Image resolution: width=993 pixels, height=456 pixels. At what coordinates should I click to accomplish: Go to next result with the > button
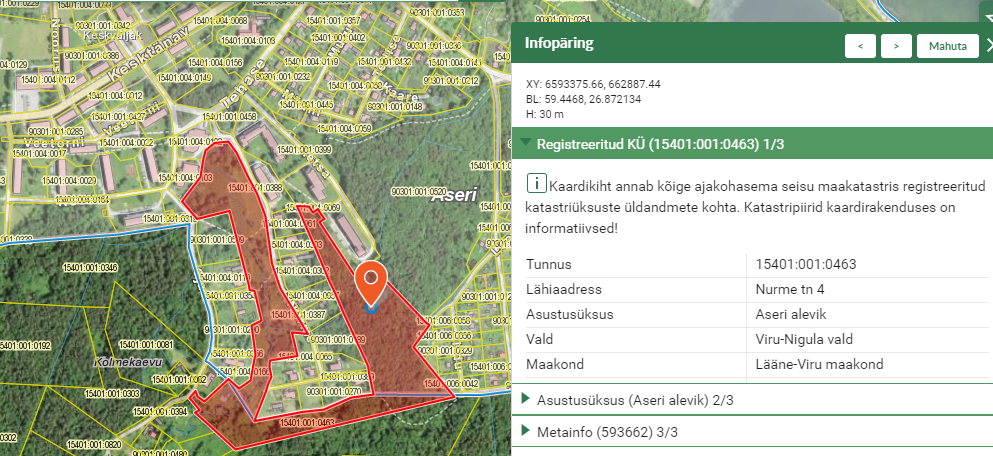(896, 46)
